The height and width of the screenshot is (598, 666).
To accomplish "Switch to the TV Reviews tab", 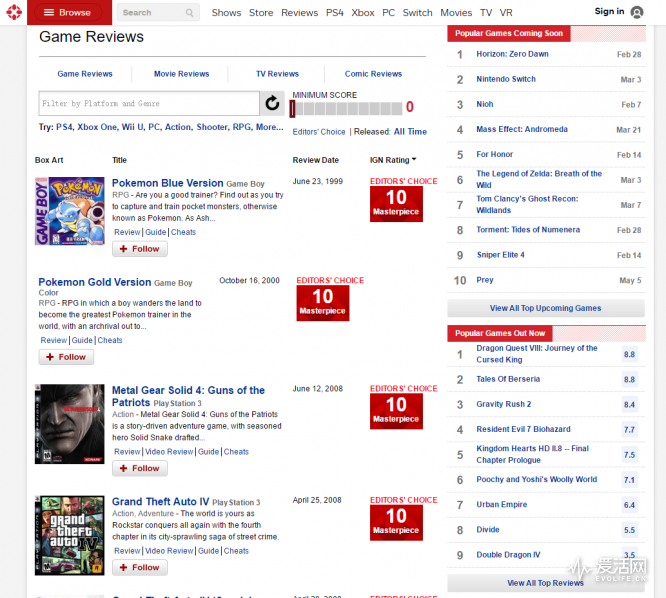I will coord(277,74).
